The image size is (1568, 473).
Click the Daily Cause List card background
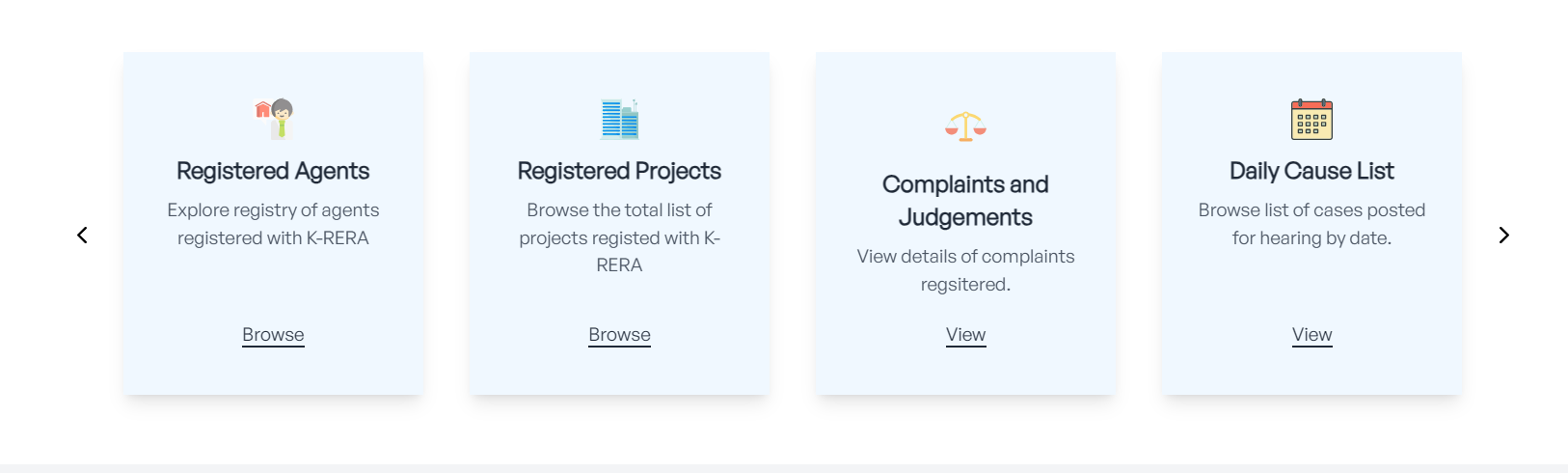tap(1311, 290)
